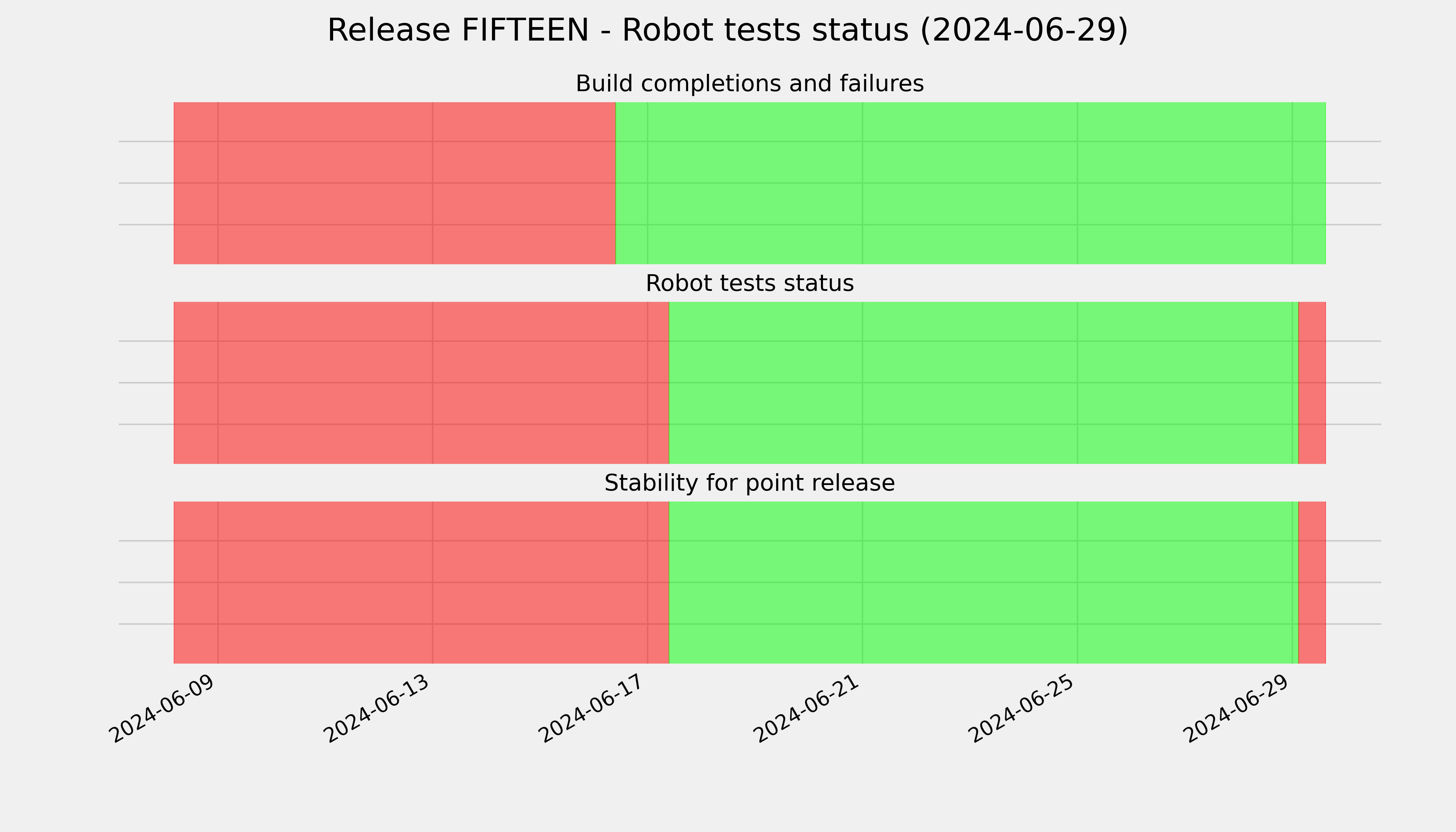Click the chart title Release FIFTEEN
The image size is (1456, 832).
coord(727,30)
